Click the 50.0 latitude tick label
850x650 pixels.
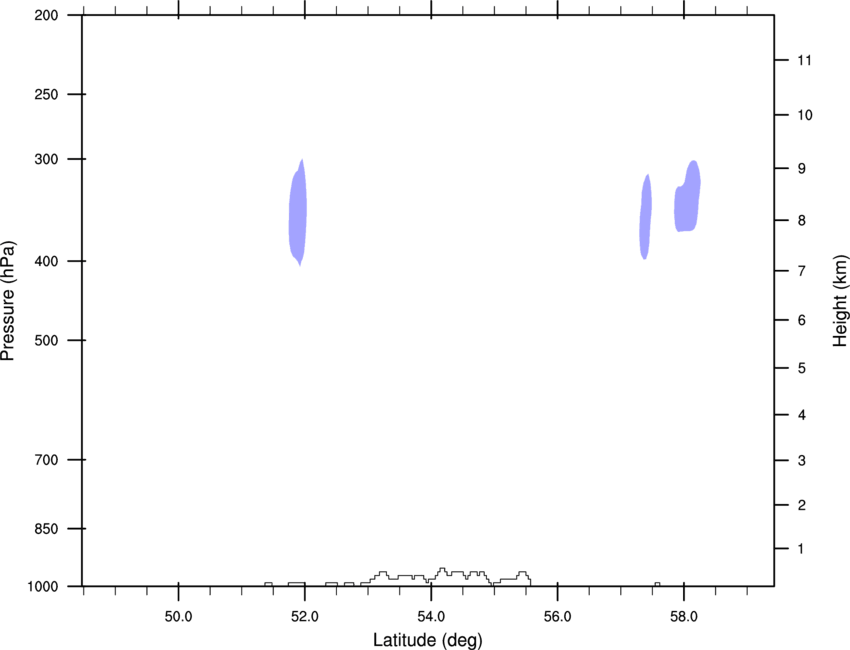[x=178, y=617]
